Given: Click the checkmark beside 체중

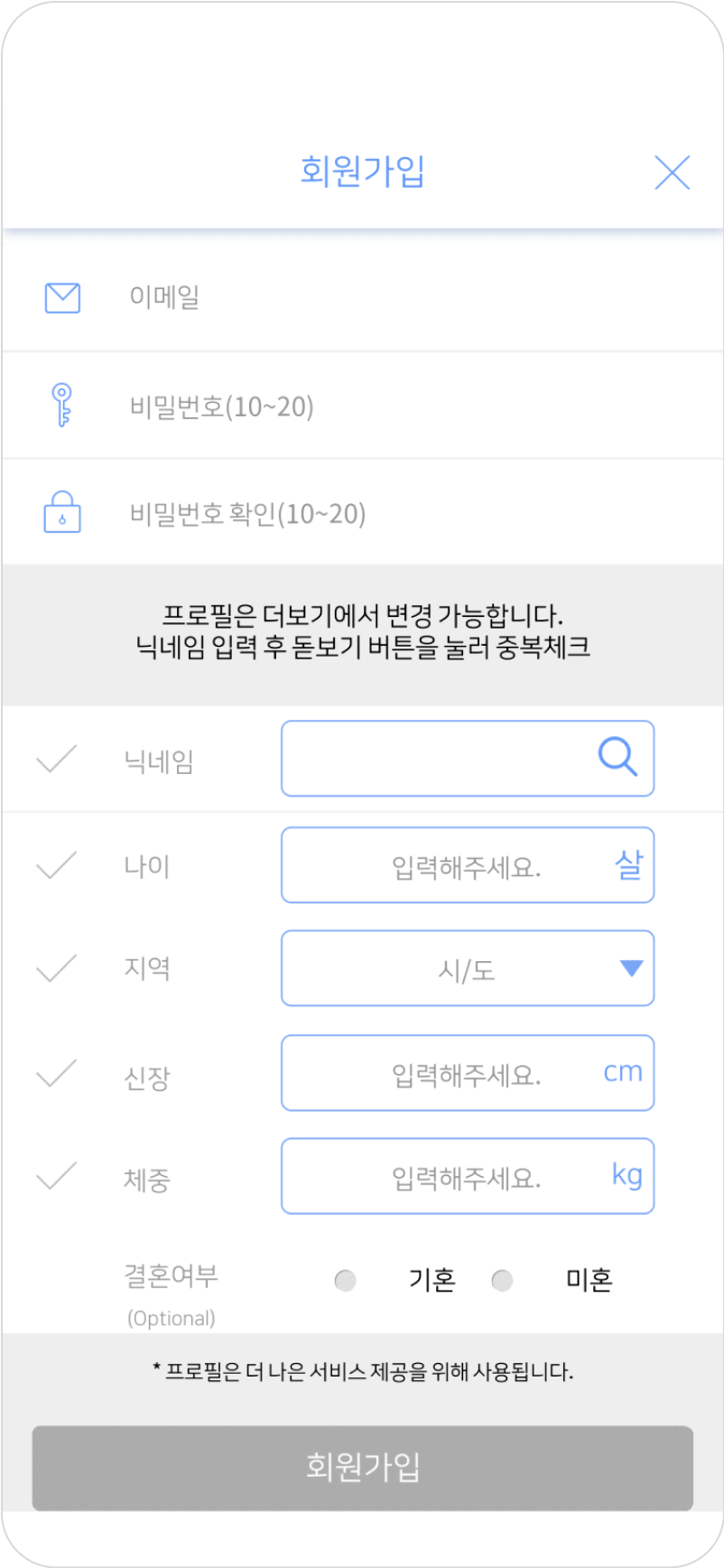Looking at the screenshot, I should pyautogui.click(x=56, y=1176).
